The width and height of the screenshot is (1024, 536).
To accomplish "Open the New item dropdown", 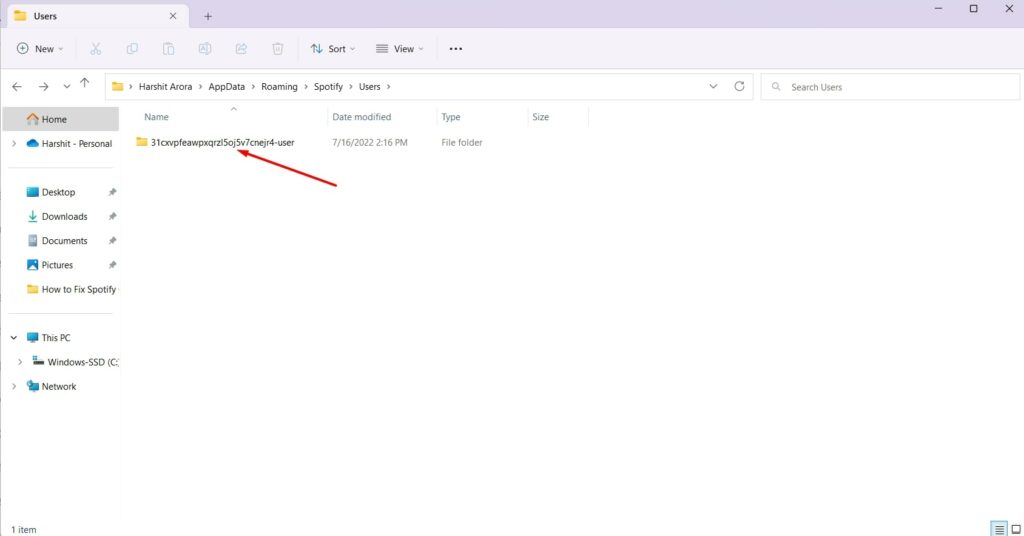I will (40, 48).
